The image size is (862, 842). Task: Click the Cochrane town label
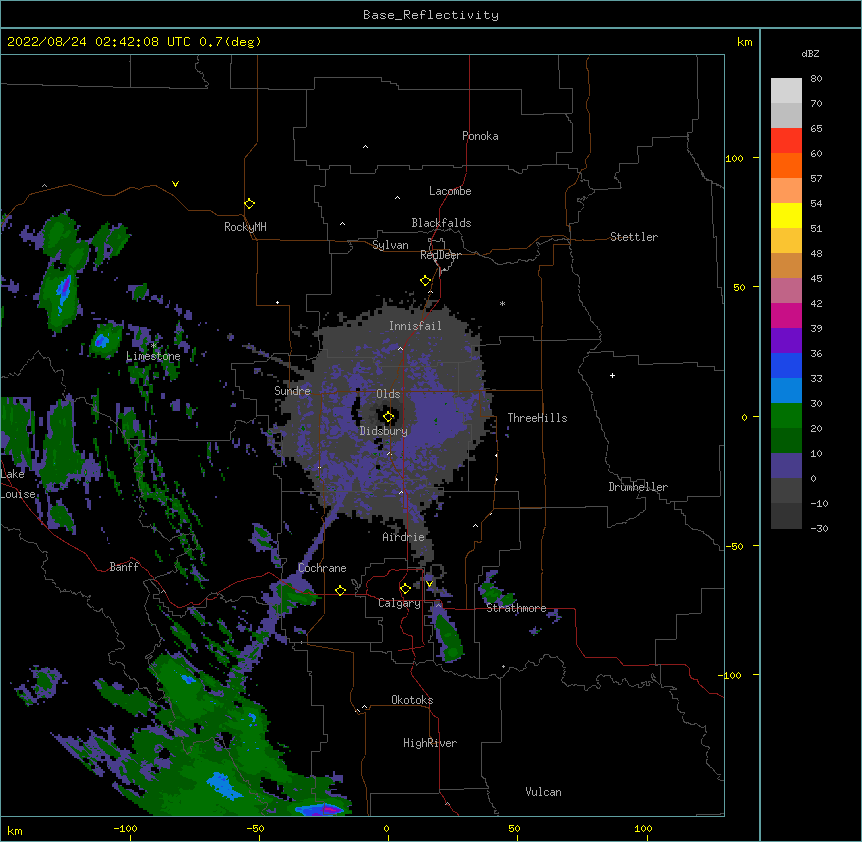(322, 568)
